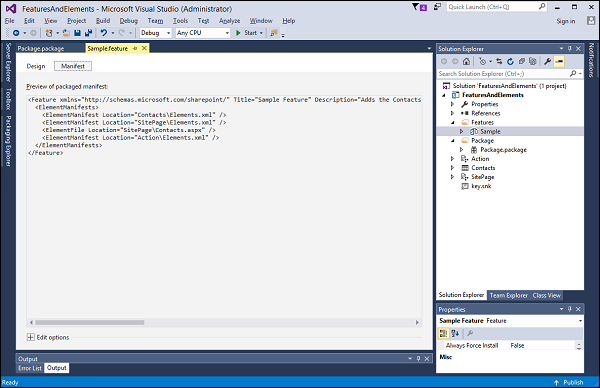600x388 pixels.
Task: Click the Home icon in Solution Explorer
Action: click(x=466, y=61)
